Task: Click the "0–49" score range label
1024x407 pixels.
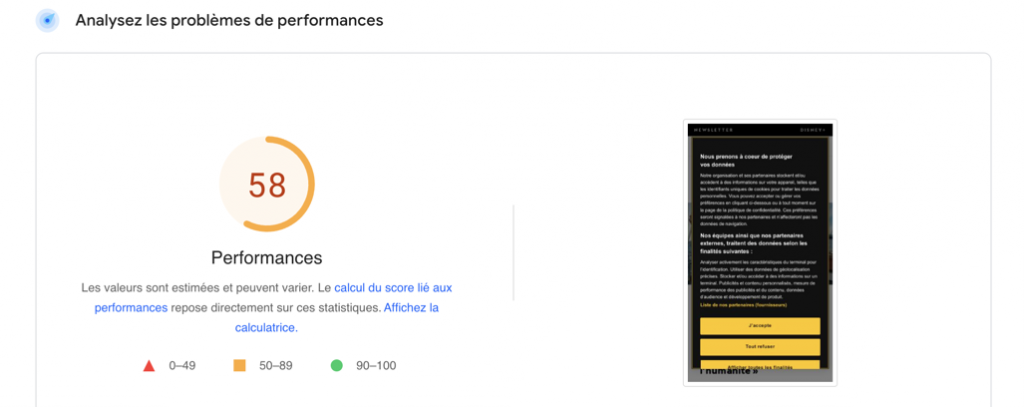Action: click(182, 366)
